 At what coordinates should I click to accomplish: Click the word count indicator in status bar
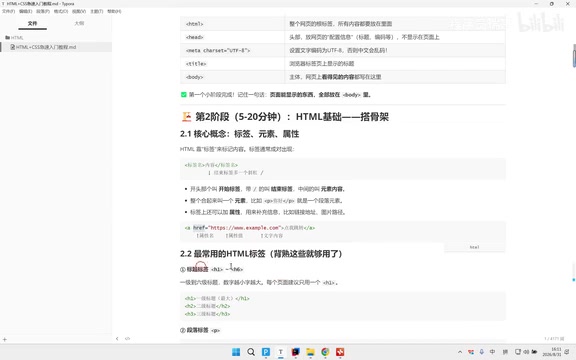(x=554, y=339)
